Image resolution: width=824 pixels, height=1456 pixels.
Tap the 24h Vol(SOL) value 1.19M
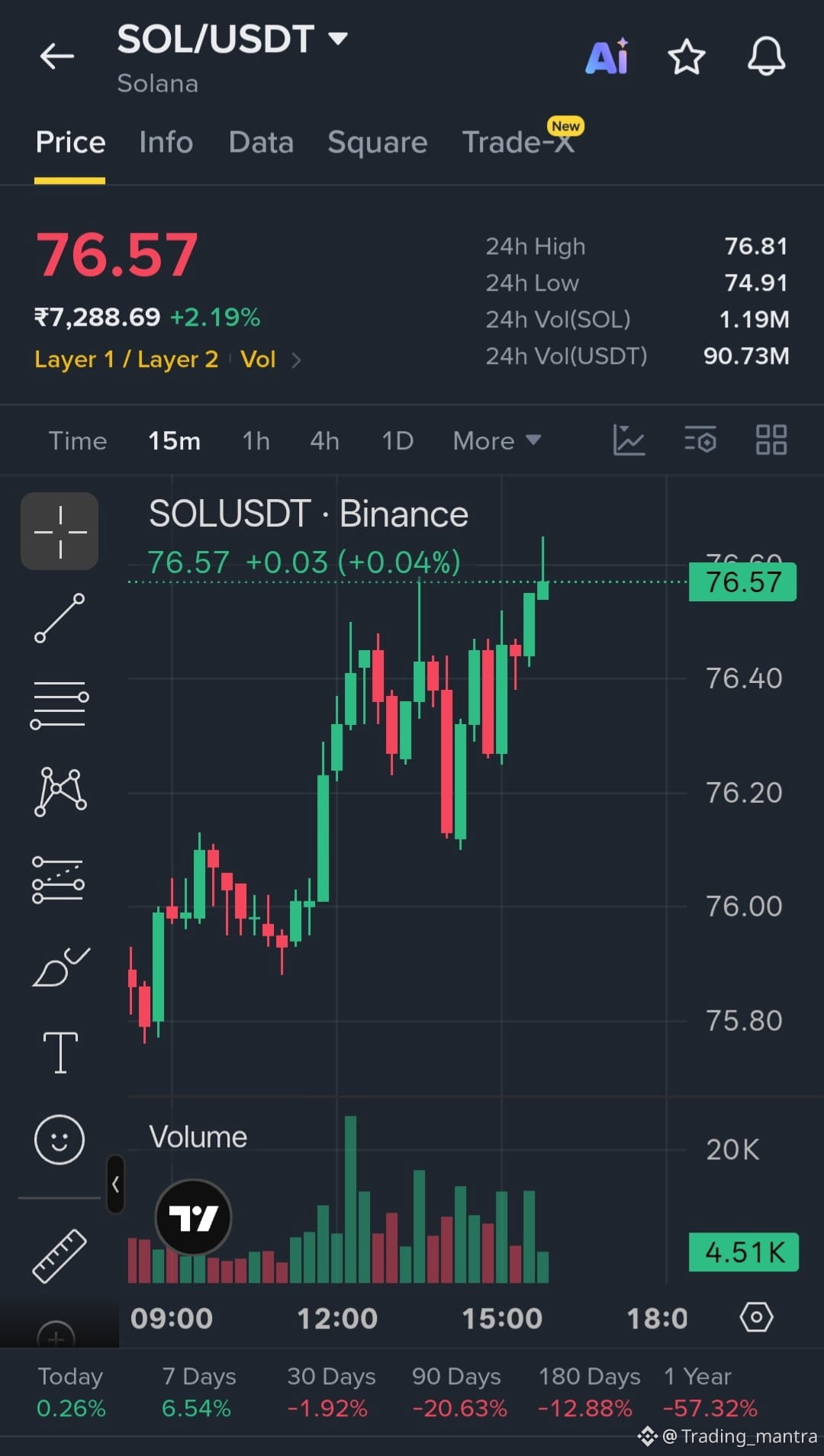click(x=754, y=320)
